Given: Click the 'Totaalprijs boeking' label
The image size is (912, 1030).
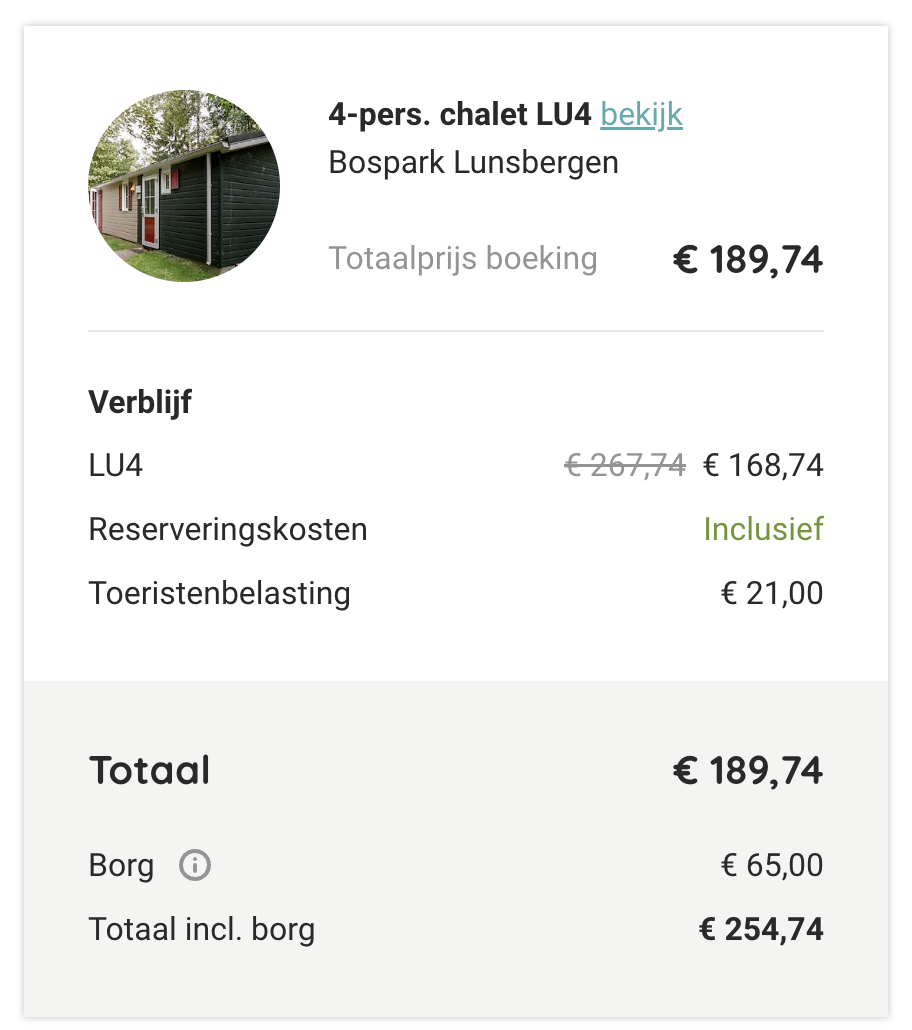Looking at the screenshot, I should click(463, 258).
